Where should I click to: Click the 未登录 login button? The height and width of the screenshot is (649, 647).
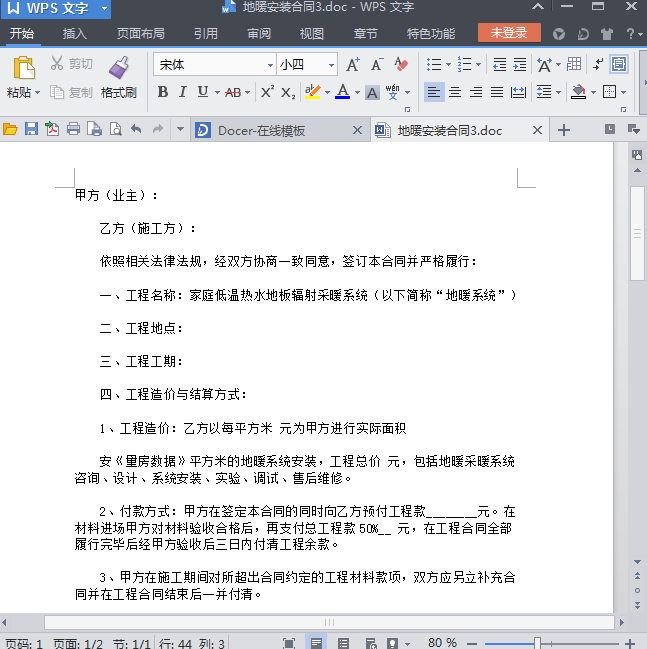click(509, 33)
